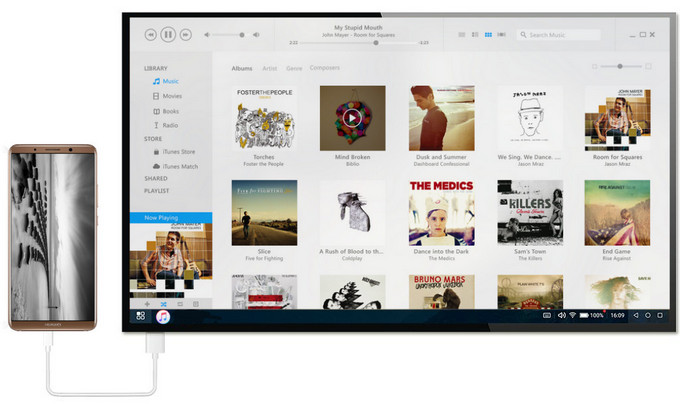Select the Artist tab
Image resolution: width=680 pixels, height=411 pixels.
[x=269, y=68]
